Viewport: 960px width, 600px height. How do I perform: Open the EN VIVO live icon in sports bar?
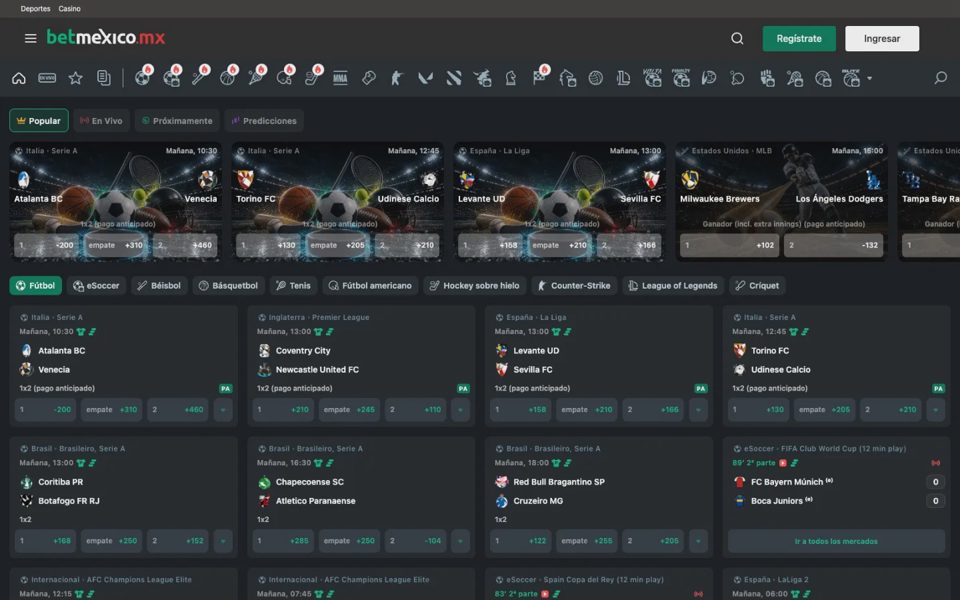click(47, 78)
